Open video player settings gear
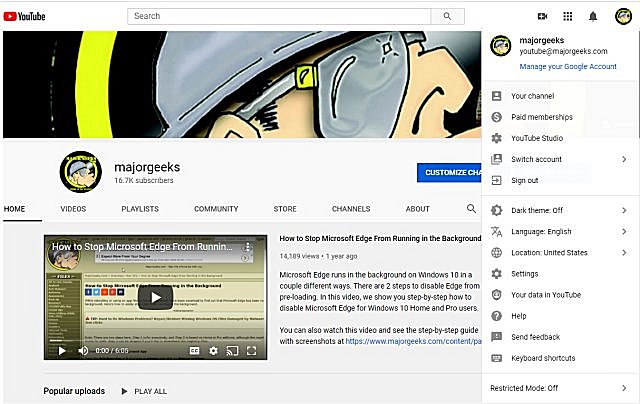This screenshot has height=404, width=640. pos(213,351)
